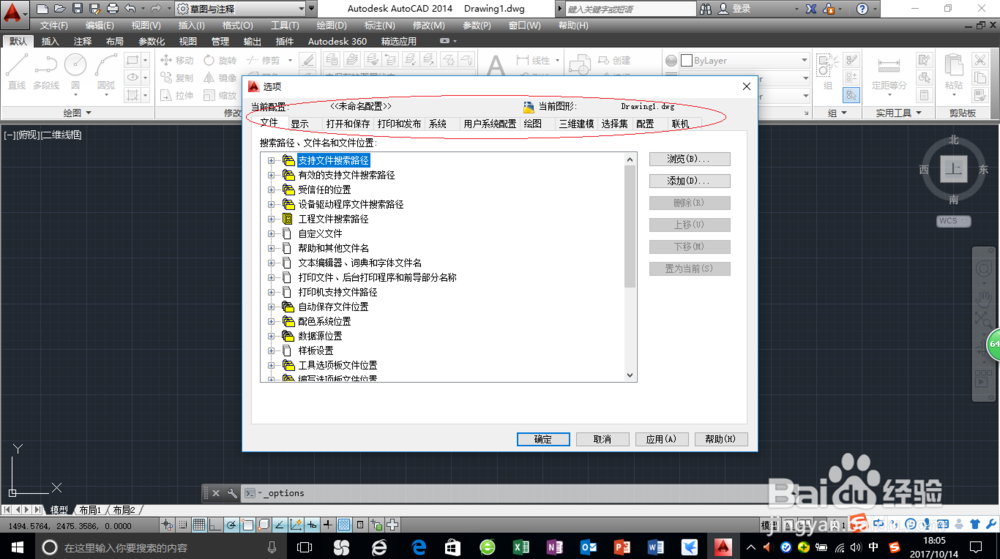This screenshot has width=1000, height=559.
Task: Open the Windows Start menu
Action: coord(17,547)
